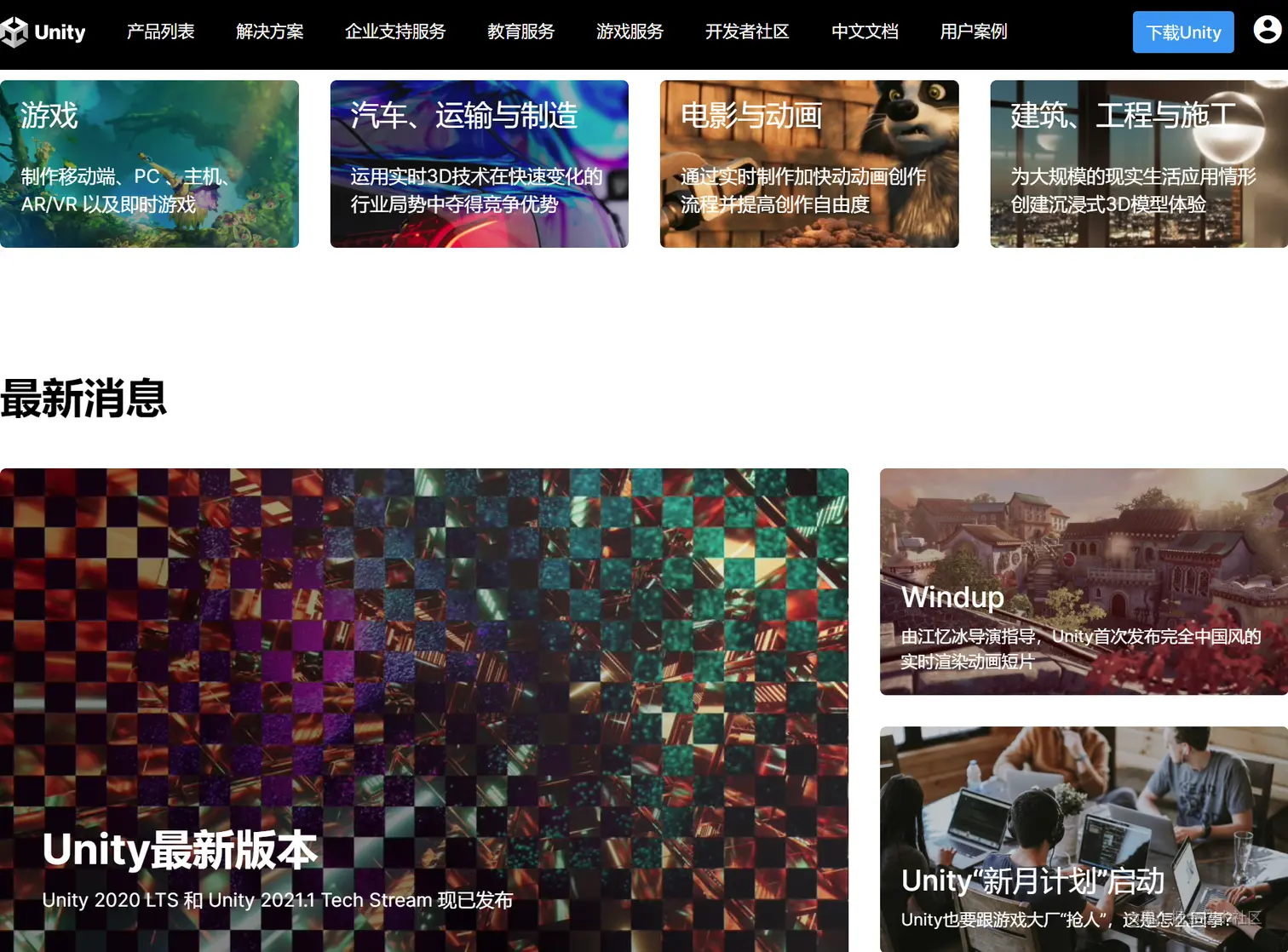Image resolution: width=1288 pixels, height=952 pixels.
Task: Visit 开发者社区 from the top nav
Action: click(x=747, y=32)
